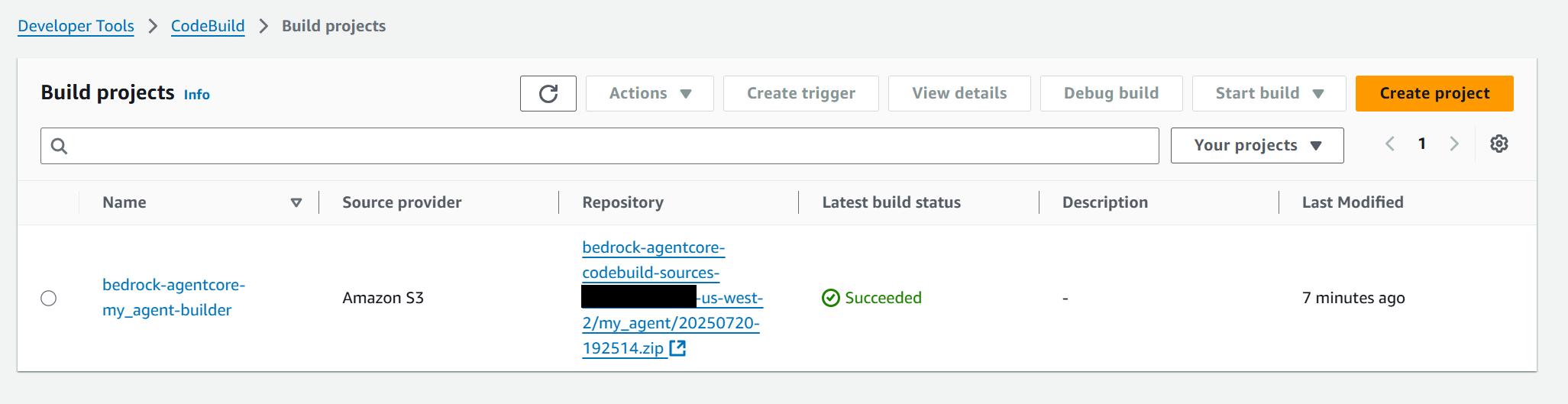The height and width of the screenshot is (404, 1568).
Task: Open the Info link beside Build projects
Action: tap(196, 95)
